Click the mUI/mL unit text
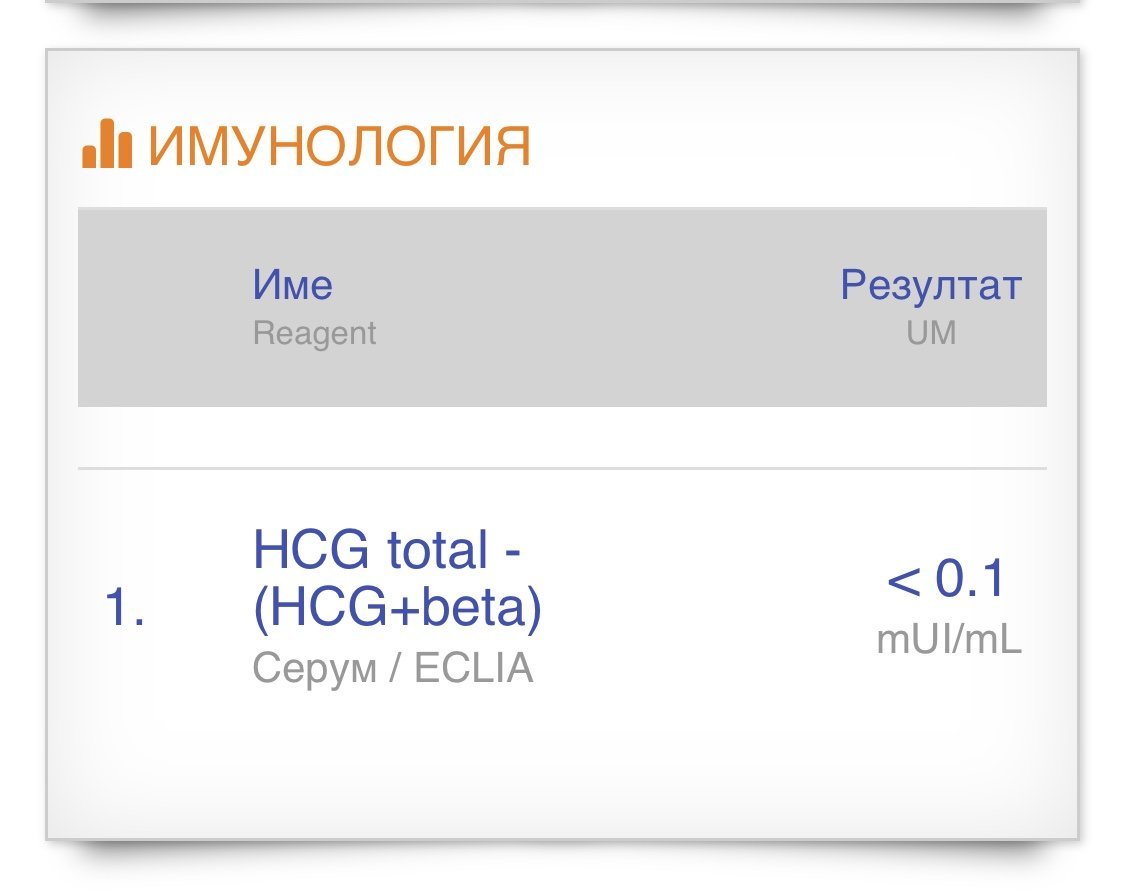This screenshot has width=1125, height=895. pos(948,640)
